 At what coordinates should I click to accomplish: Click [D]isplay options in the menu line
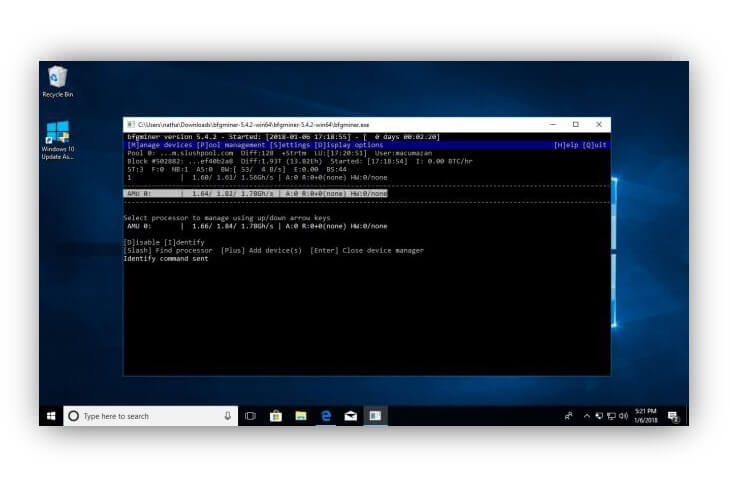pyautogui.click(x=349, y=145)
